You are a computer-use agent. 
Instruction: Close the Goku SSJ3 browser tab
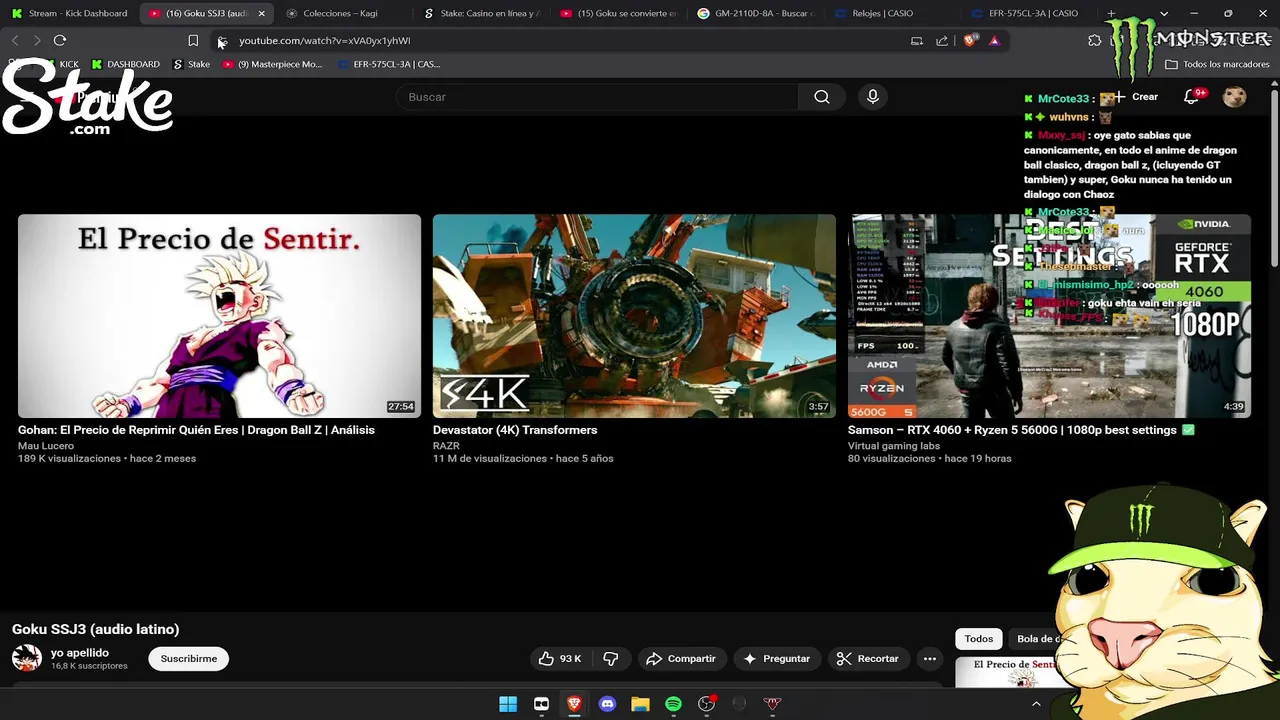[262, 13]
